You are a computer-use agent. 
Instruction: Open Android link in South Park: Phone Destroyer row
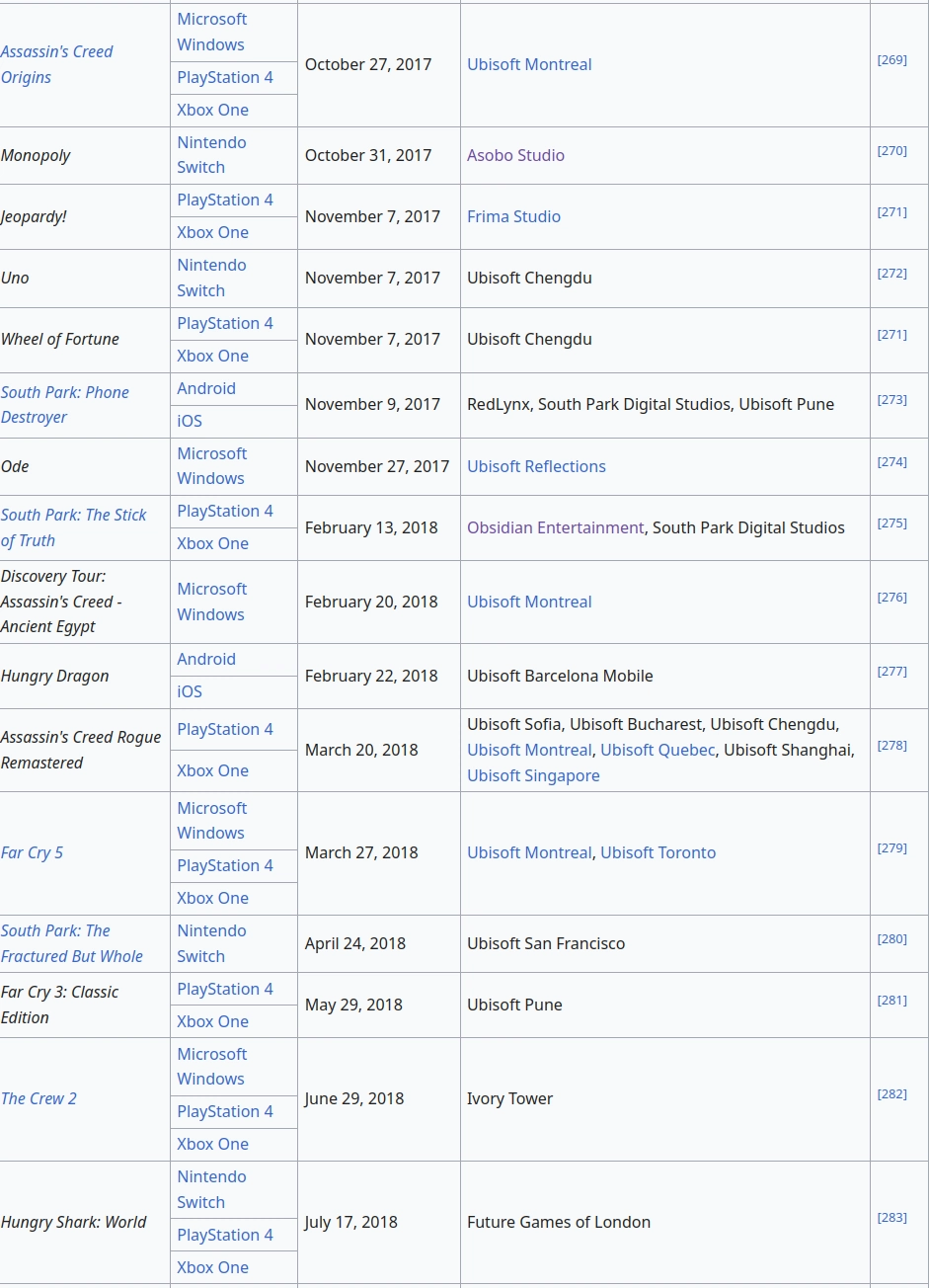(206, 388)
